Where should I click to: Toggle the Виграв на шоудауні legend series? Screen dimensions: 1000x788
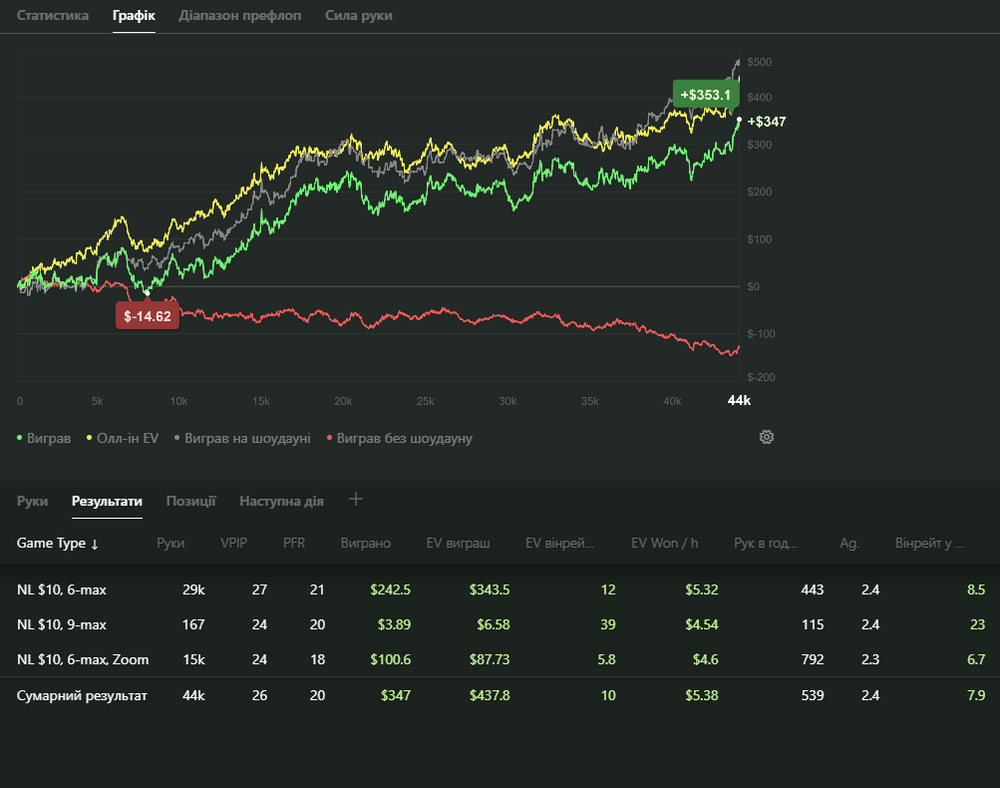point(242,438)
